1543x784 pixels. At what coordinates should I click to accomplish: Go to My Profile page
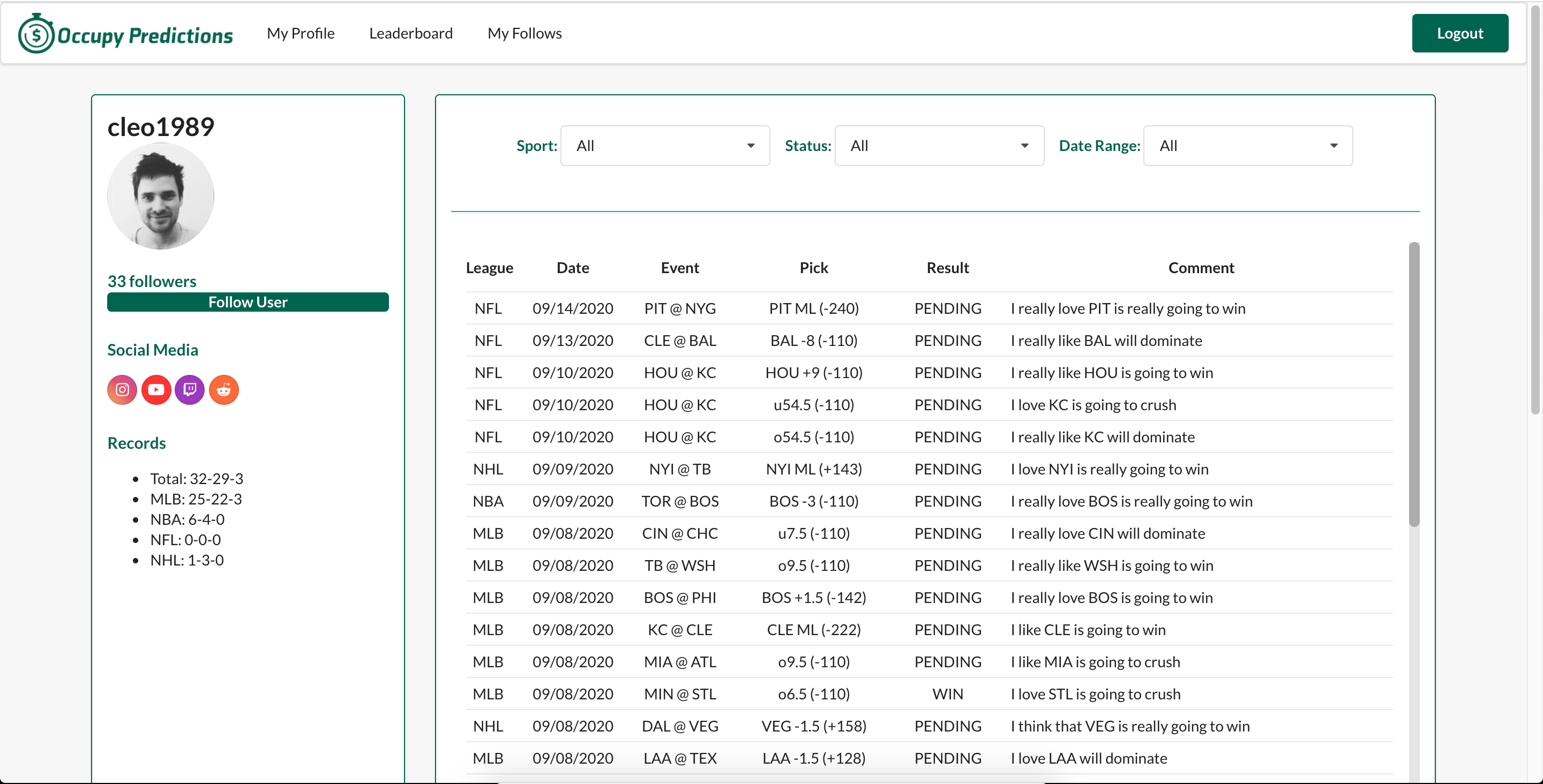(x=301, y=34)
